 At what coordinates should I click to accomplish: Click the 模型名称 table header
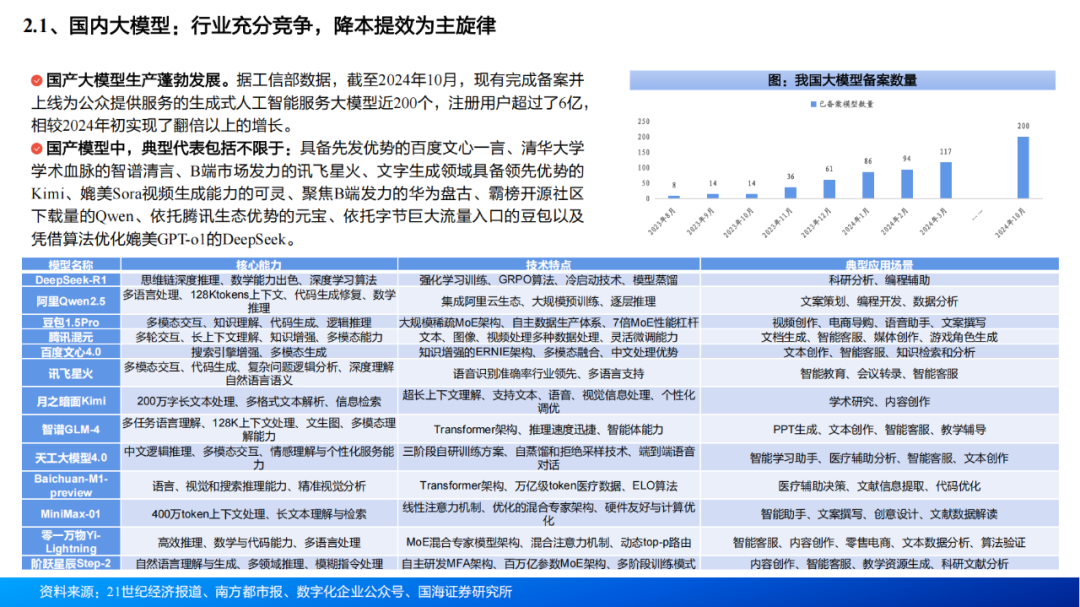[71, 265]
